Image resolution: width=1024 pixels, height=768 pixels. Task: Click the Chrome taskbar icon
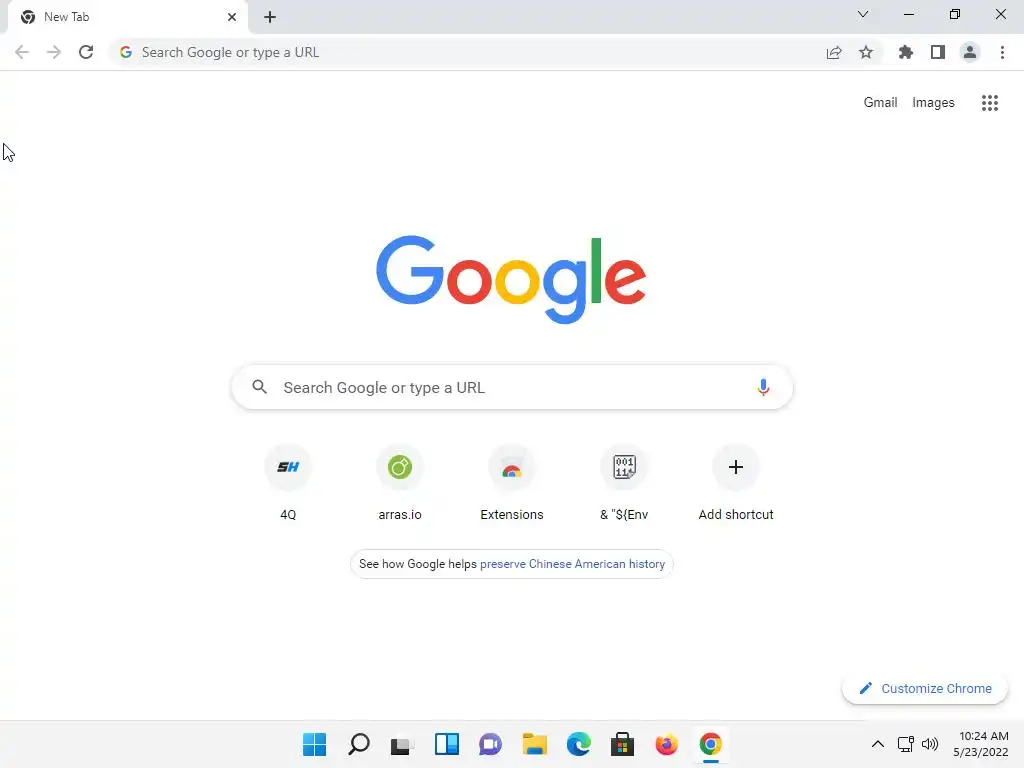click(x=711, y=744)
